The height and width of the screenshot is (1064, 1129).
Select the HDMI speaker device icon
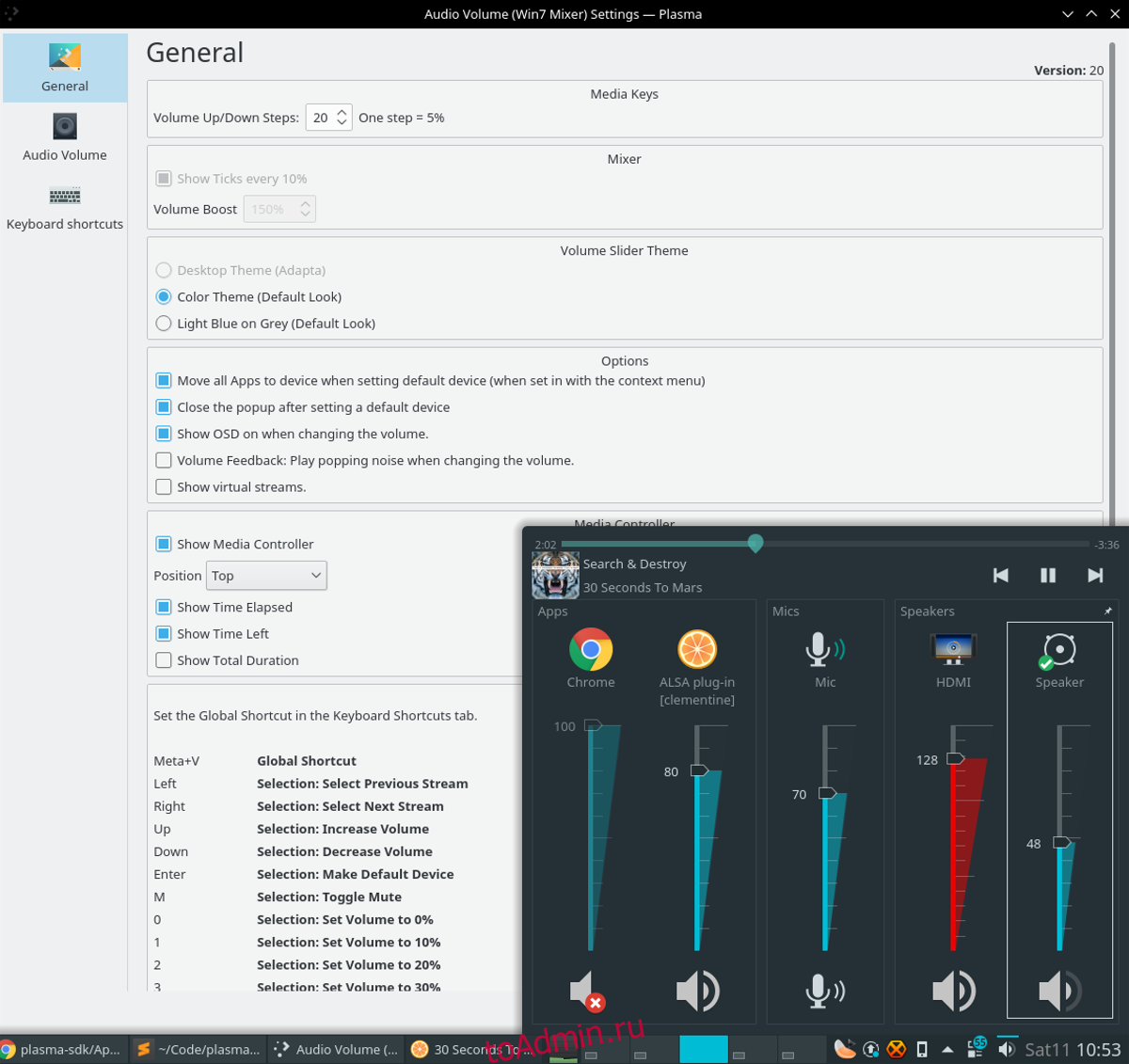point(953,649)
